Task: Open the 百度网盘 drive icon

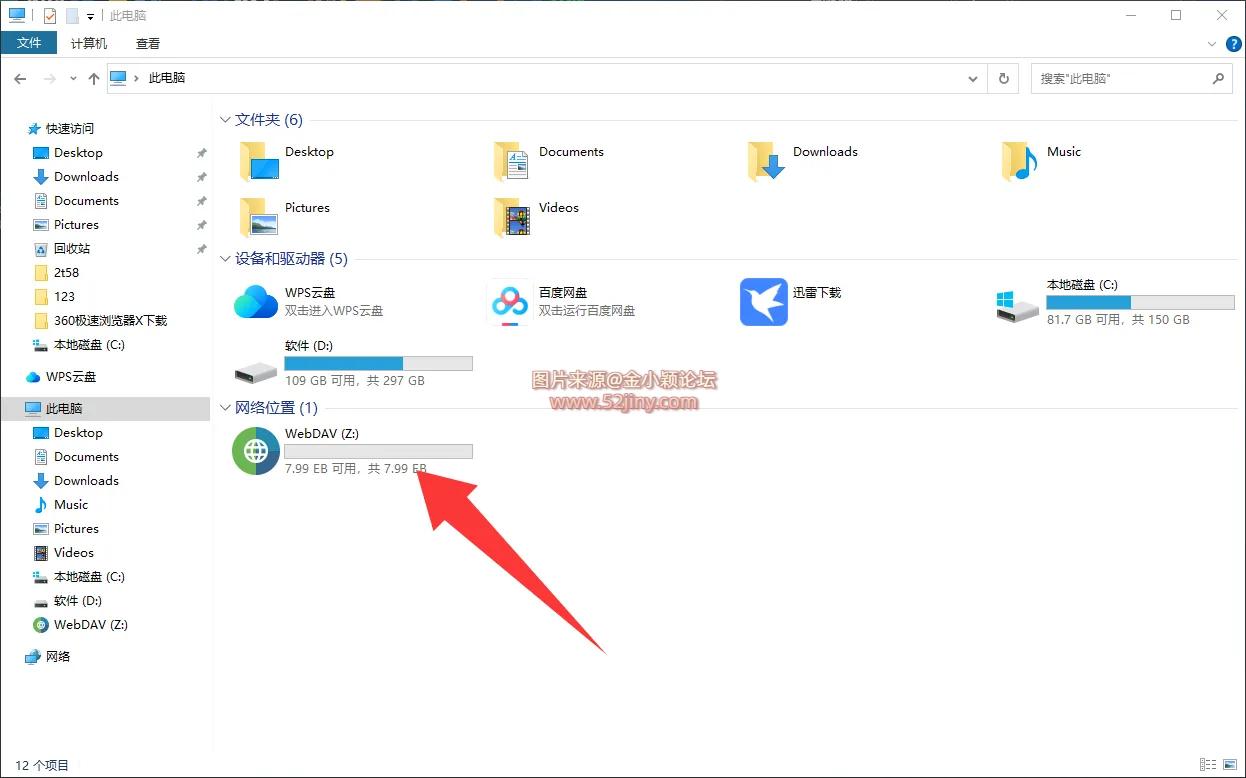Action: [x=510, y=302]
